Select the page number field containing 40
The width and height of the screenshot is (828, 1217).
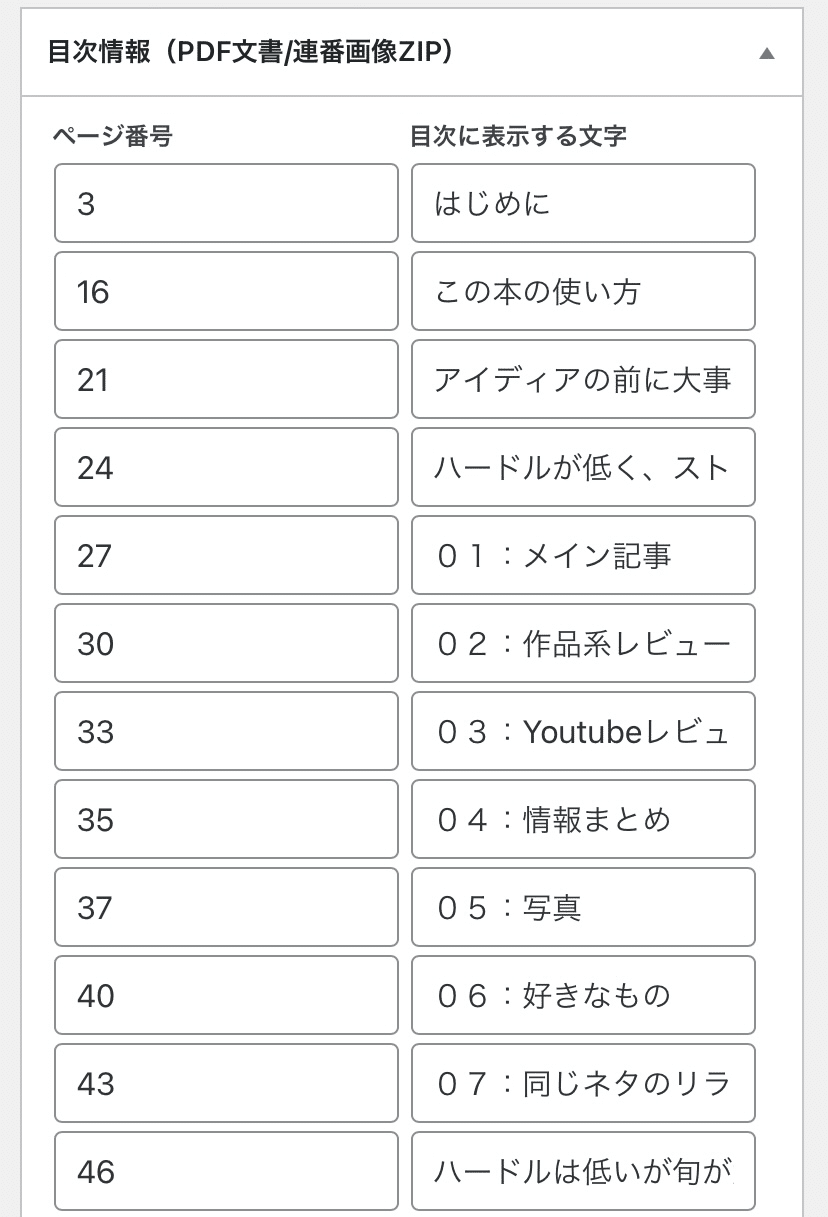[x=226, y=995]
